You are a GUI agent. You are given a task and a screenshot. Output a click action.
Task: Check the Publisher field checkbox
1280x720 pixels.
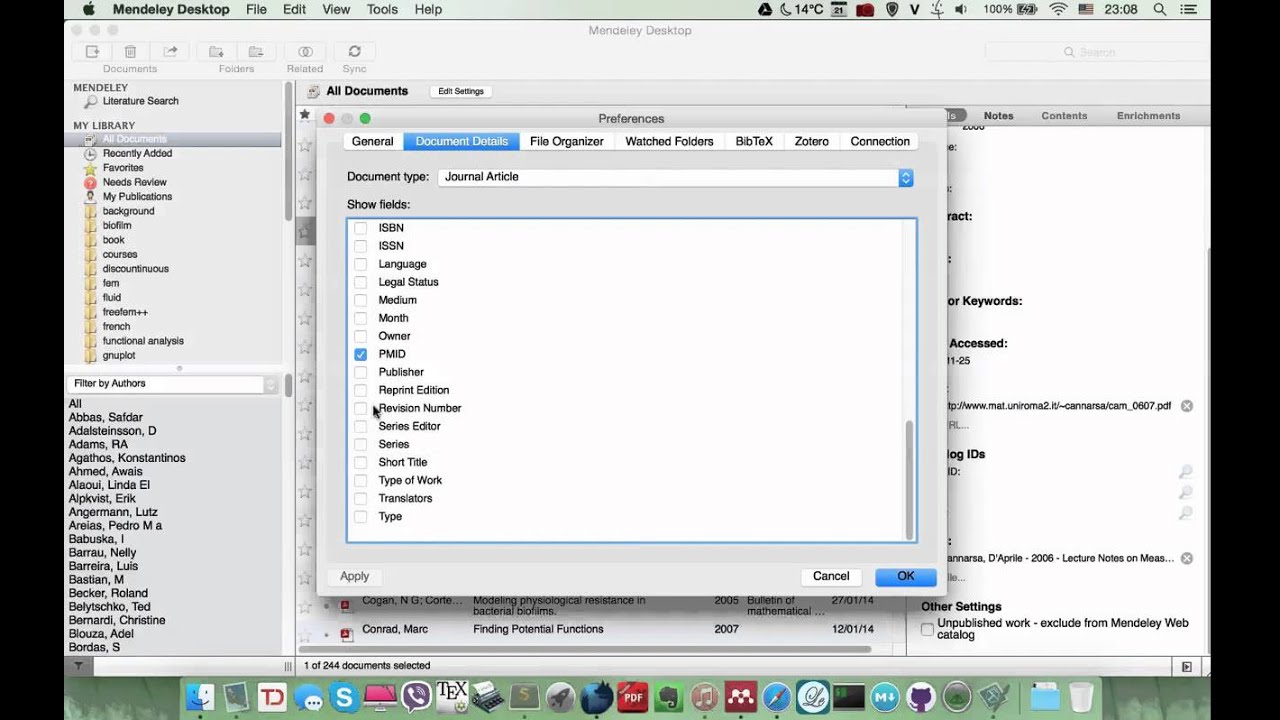pos(360,372)
